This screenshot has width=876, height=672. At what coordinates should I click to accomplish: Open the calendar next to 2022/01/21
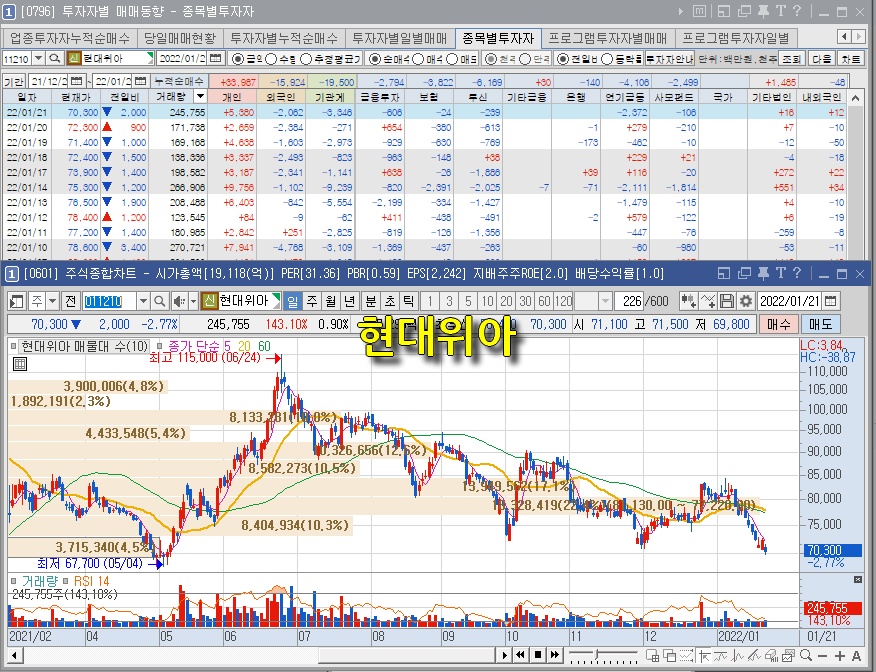pyautogui.click(x=831, y=302)
